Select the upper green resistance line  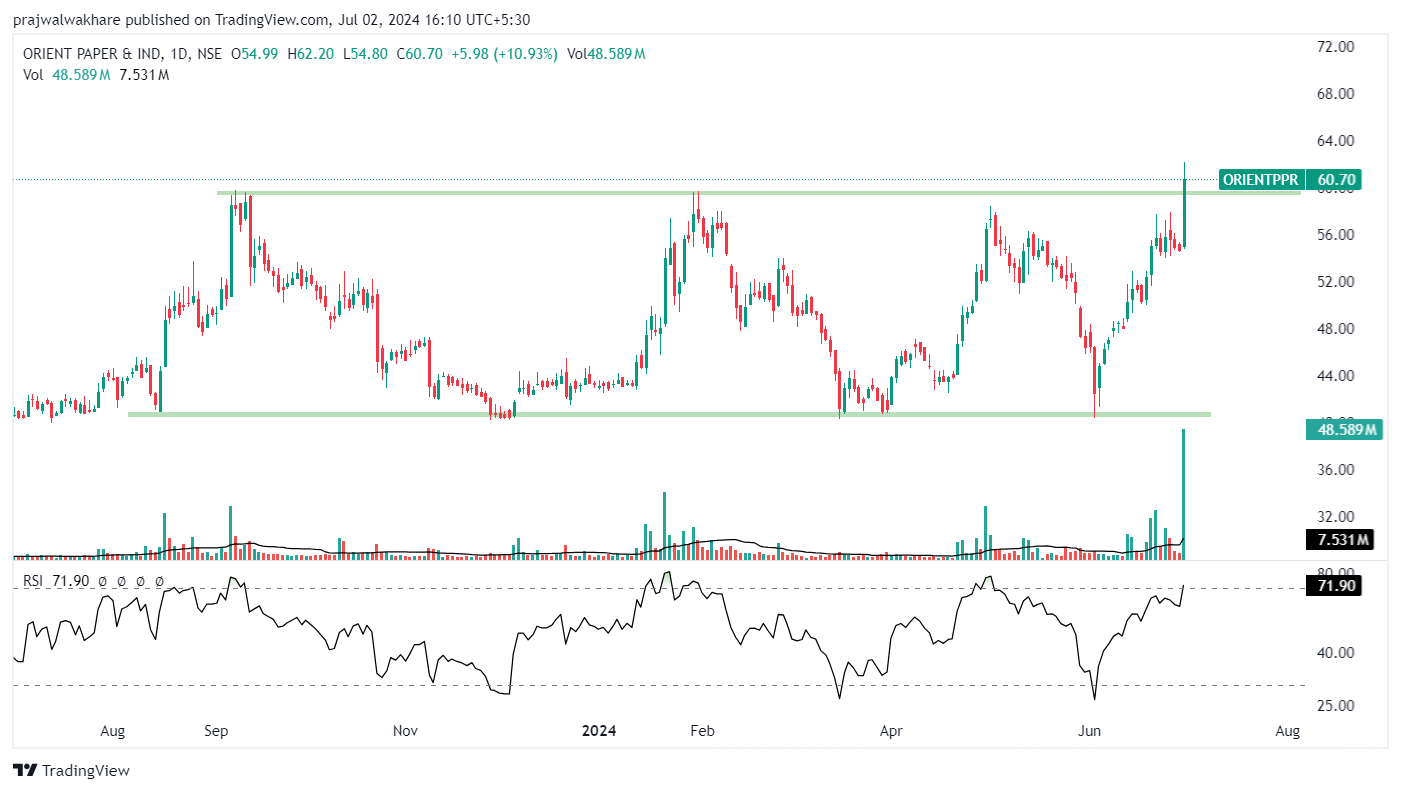[x=500, y=192]
